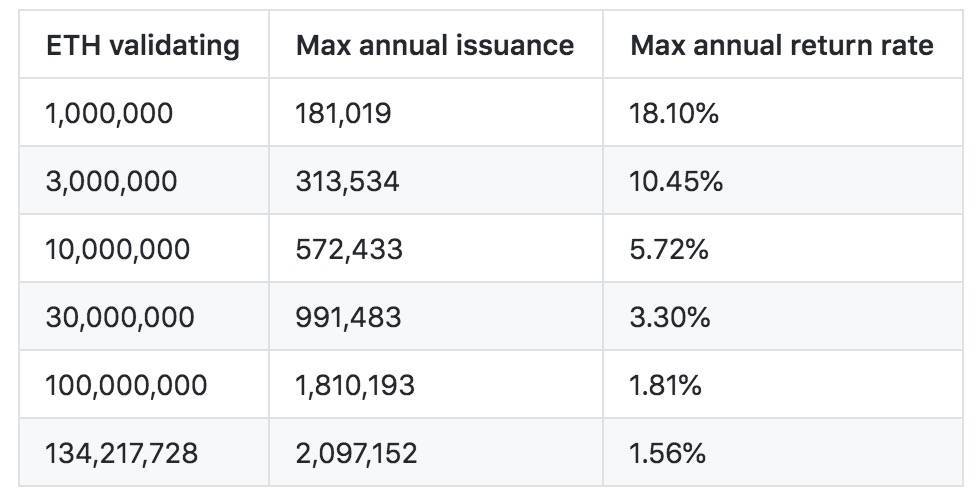This screenshot has height=496, width=978.
Task: Click the 5.72% return rate value
Action: tap(669, 249)
